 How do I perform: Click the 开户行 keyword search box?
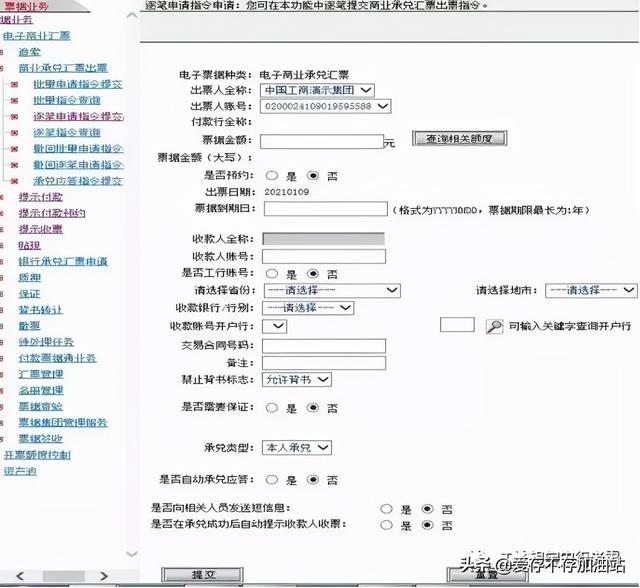pyautogui.click(x=457, y=325)
